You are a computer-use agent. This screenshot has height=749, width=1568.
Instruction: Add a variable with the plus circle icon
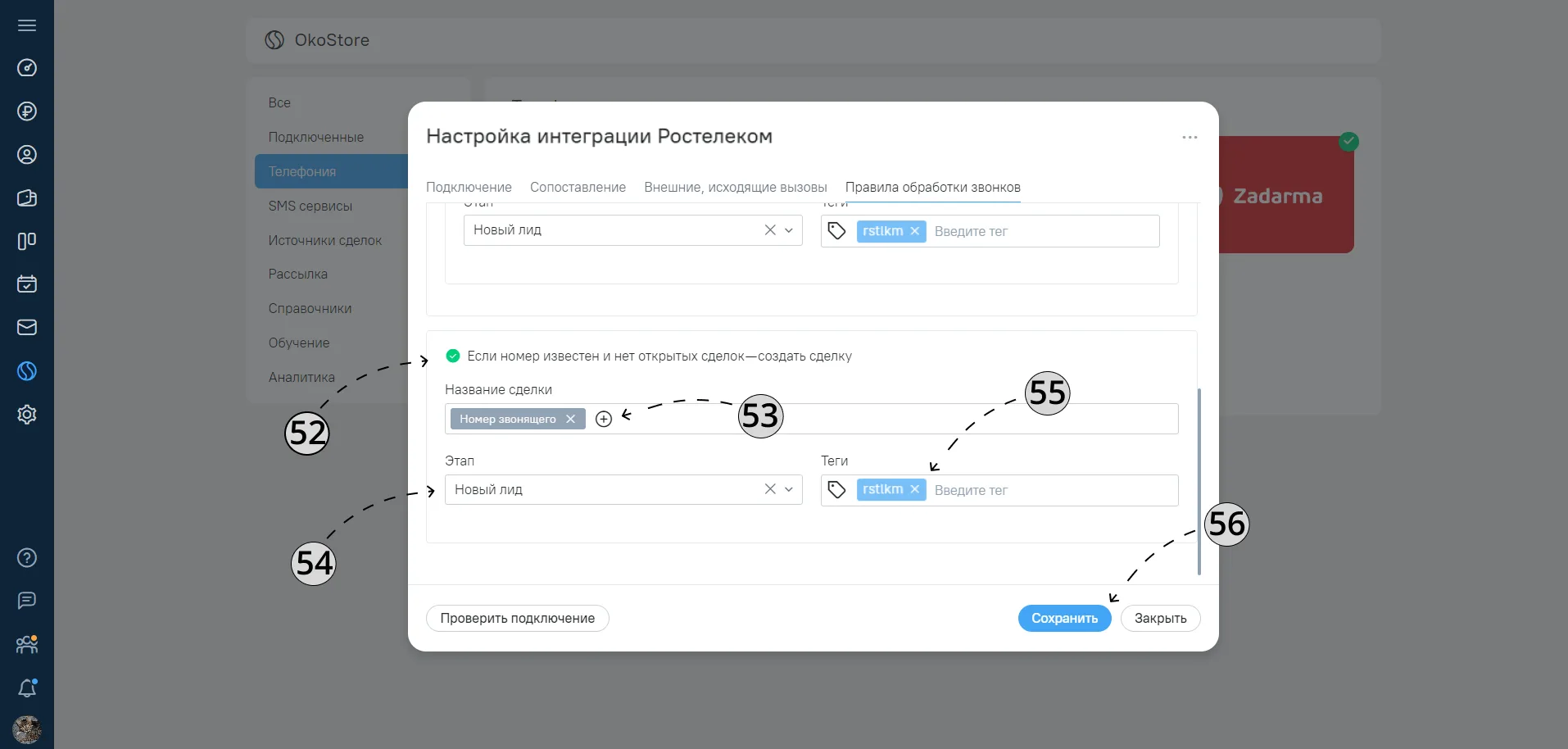[x=604, y=419]
